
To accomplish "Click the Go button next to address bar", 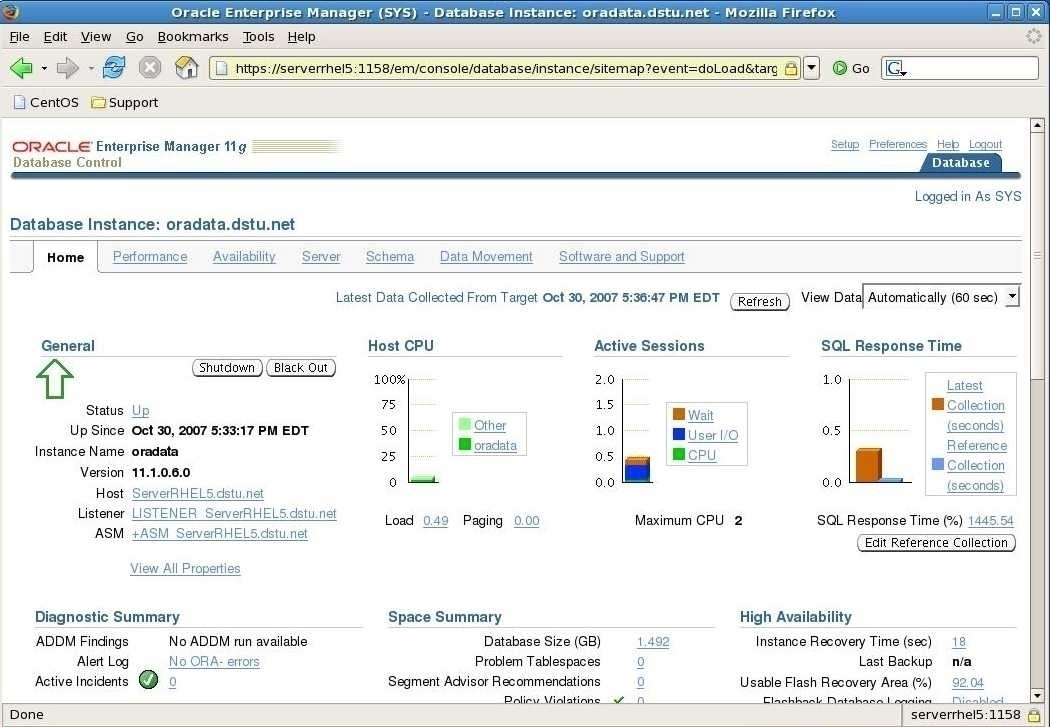I will (850, 68).
